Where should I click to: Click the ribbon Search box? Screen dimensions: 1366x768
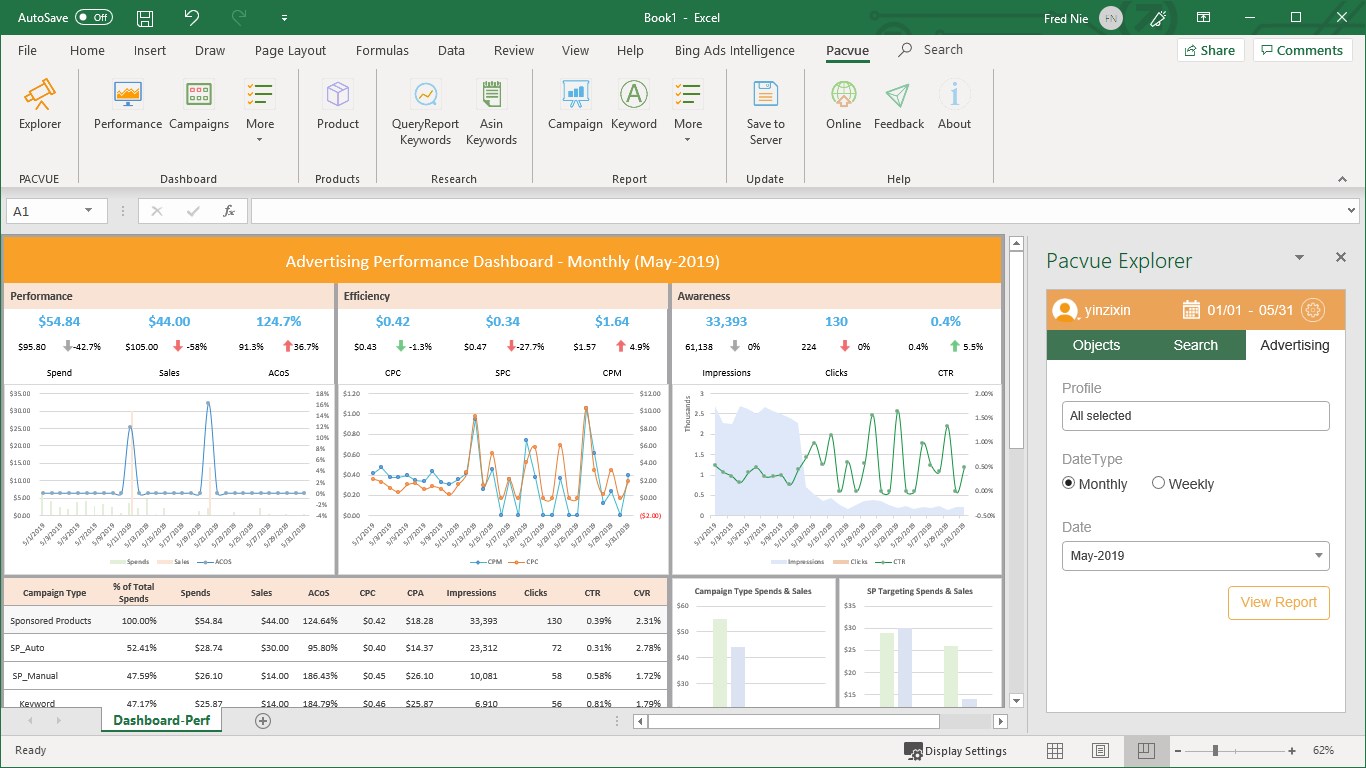click(x=930, y=50)
